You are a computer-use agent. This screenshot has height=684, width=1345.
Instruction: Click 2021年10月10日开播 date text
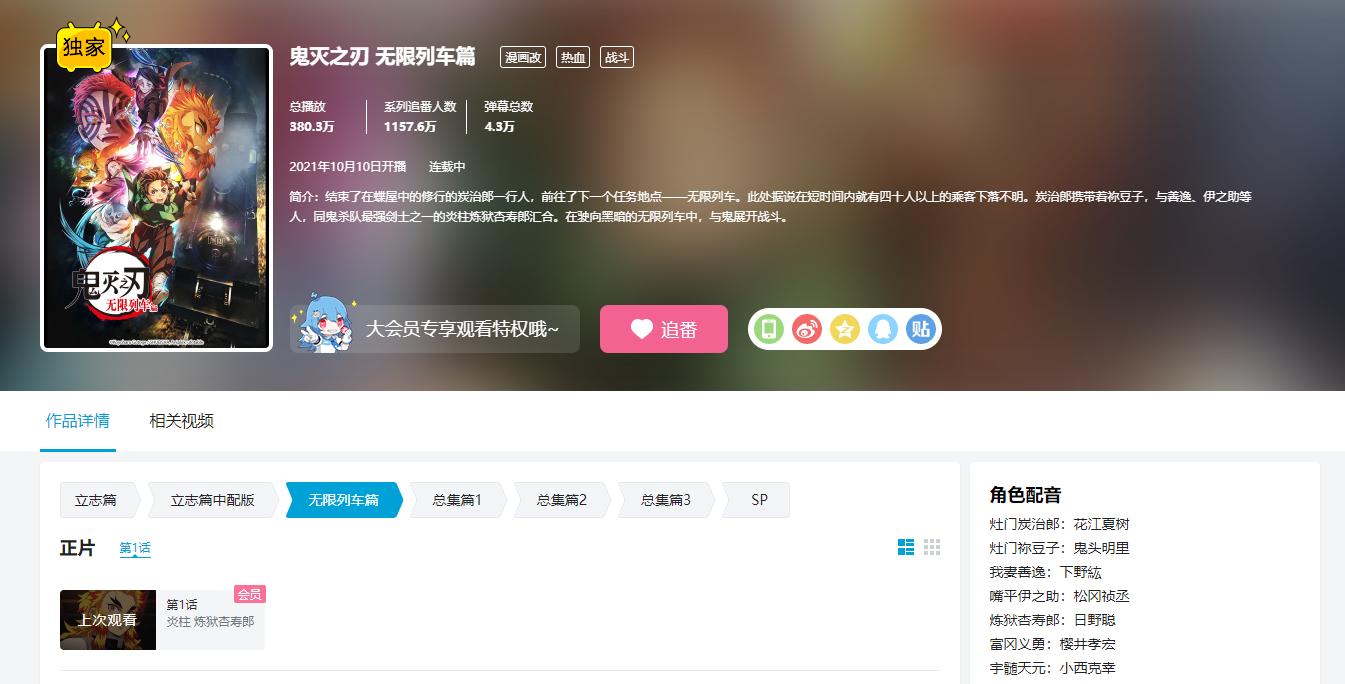pos(348,166)
